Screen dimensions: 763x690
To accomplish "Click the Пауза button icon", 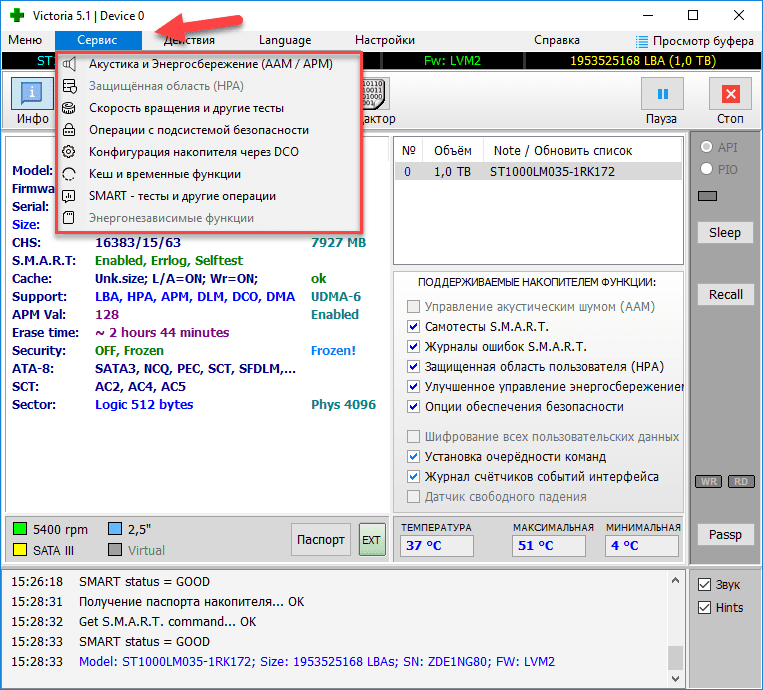I will [x=662, y=93].
